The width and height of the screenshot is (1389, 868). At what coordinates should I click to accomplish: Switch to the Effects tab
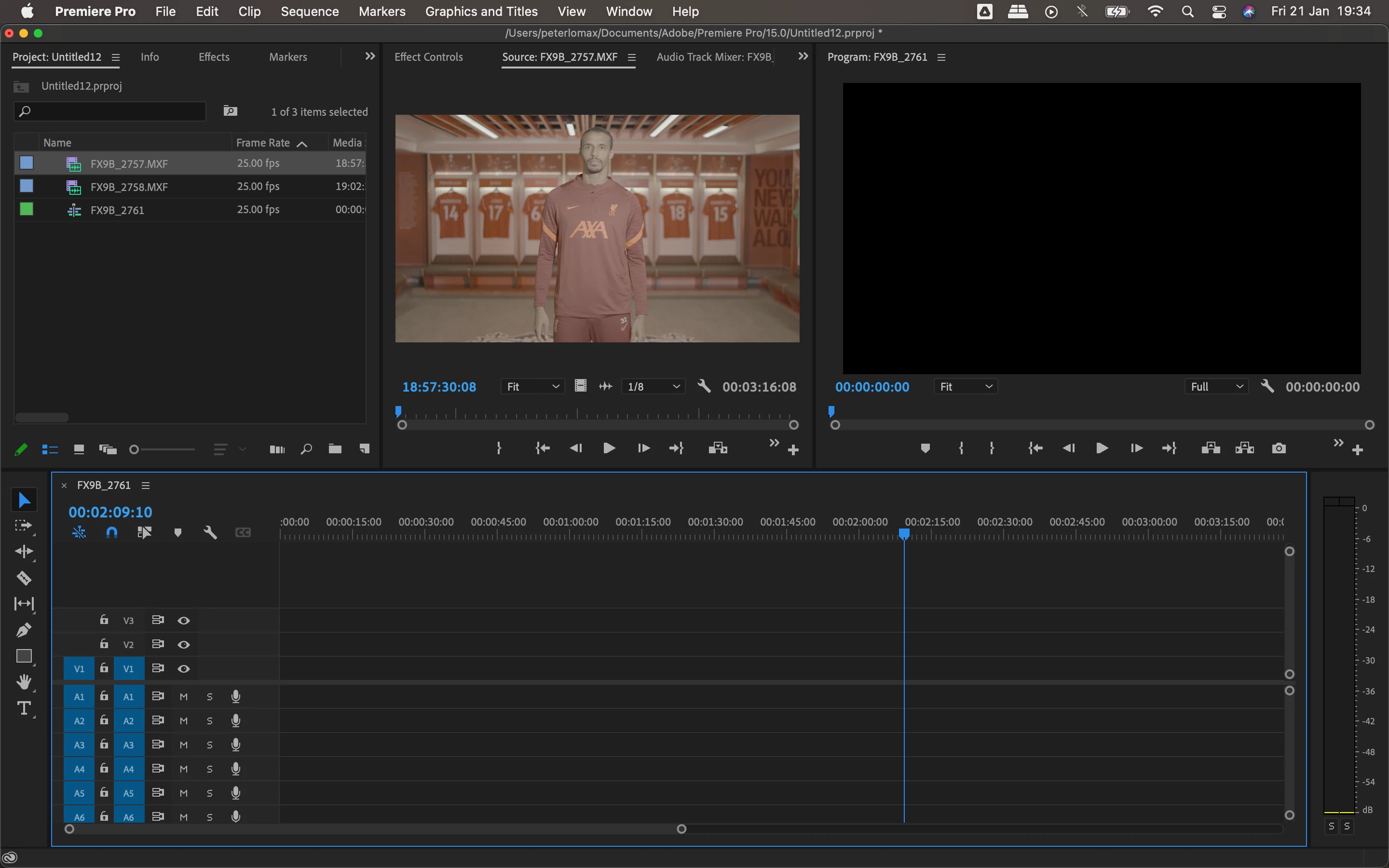214,57
